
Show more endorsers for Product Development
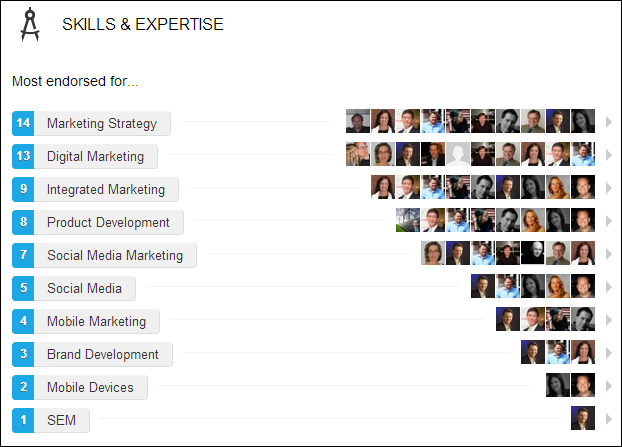click(607, 222)
